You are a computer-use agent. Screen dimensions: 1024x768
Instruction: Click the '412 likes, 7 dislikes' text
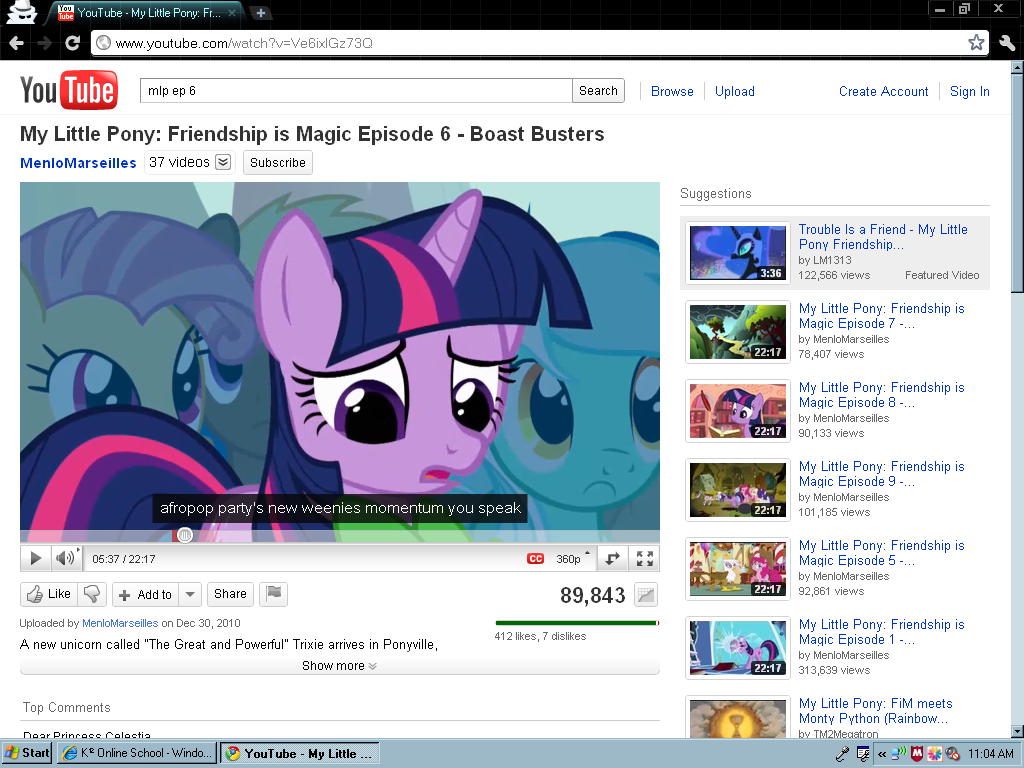click(x=540, y=636)
